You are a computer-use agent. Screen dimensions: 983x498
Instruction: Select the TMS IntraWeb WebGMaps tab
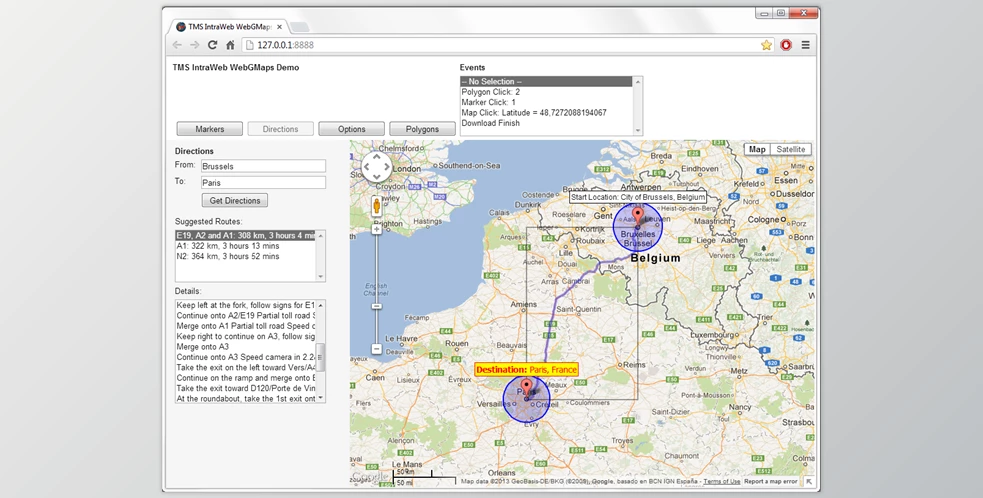point(229,27)
